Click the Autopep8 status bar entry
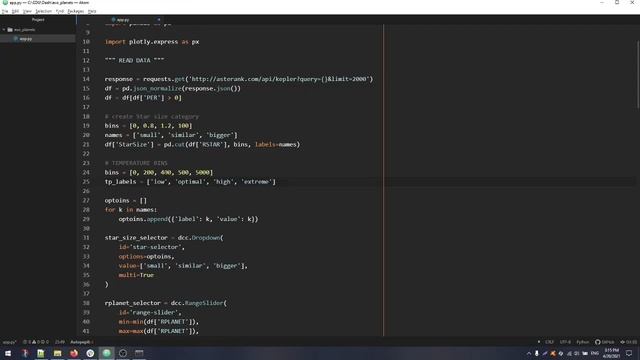Viewport: 640px width, 360px height. click(81, 342)
